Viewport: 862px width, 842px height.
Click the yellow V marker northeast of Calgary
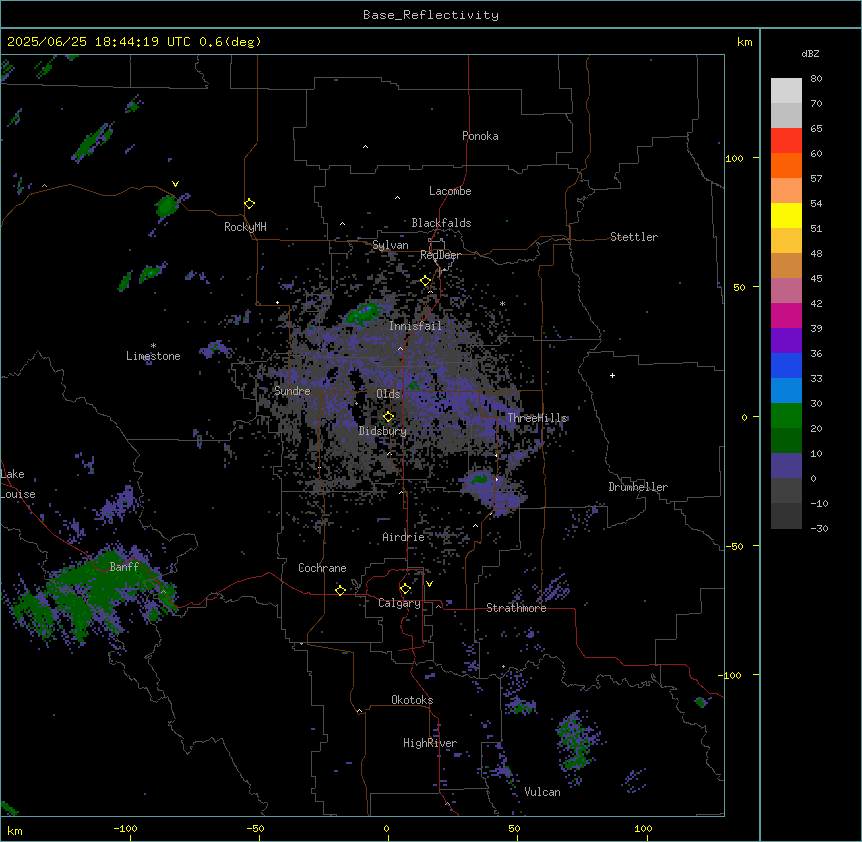coord(429,584)
